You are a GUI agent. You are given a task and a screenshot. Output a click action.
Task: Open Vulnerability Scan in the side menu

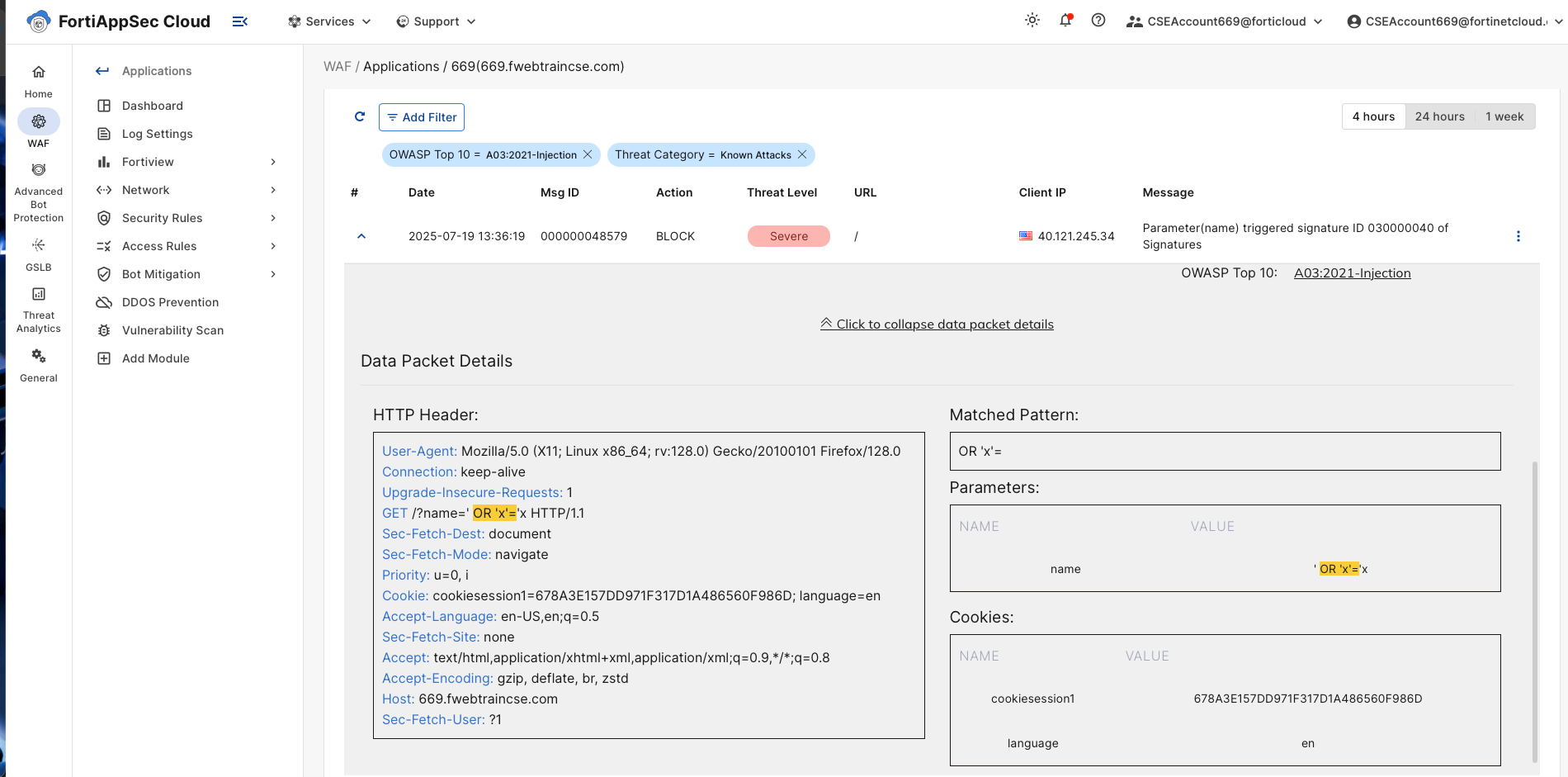click(x=173, y=330)
